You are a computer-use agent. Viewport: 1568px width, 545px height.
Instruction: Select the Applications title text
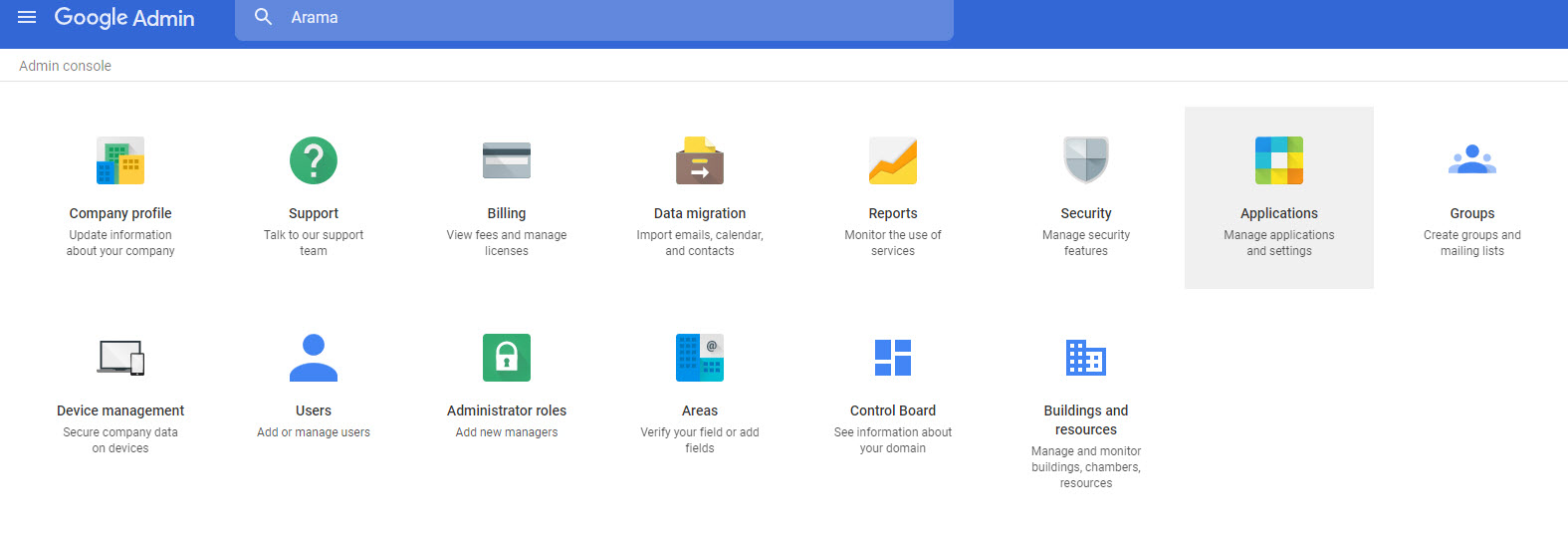click(x=1279, y=213)
